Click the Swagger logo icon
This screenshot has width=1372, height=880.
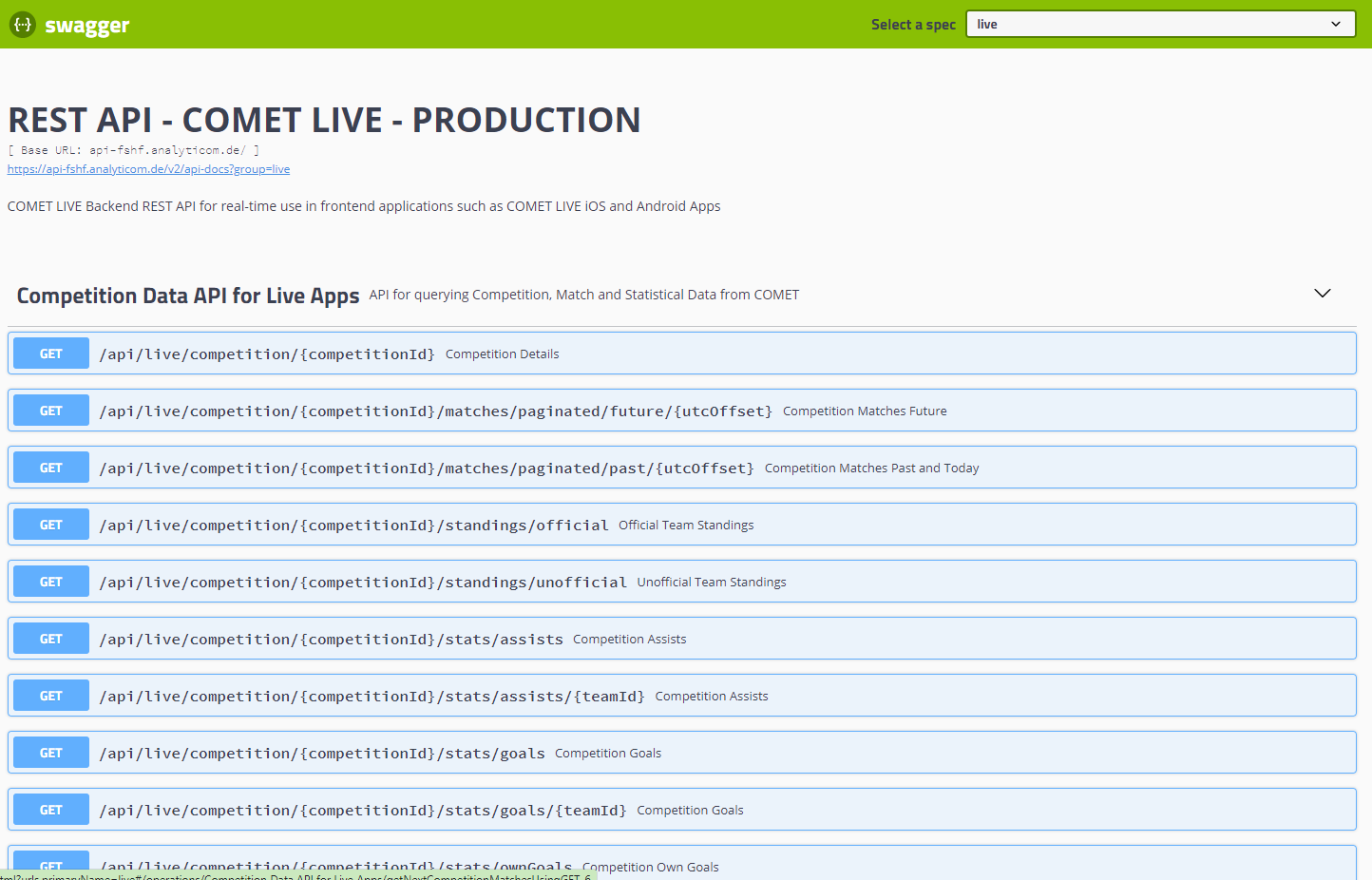(23, 25)
